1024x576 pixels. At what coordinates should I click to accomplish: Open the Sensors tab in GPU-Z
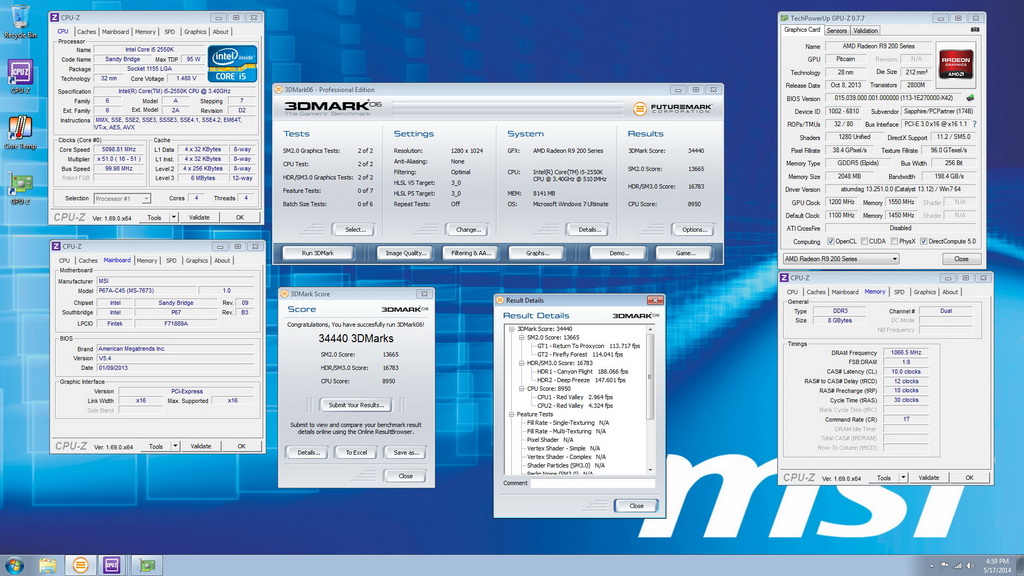point(837,31)
